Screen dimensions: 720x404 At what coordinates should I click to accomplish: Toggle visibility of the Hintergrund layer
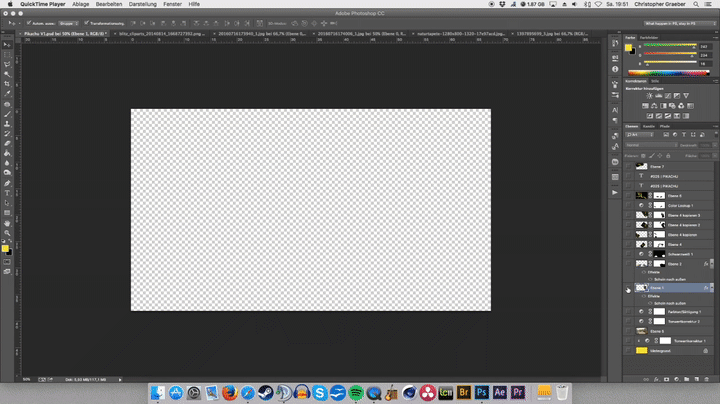[628, 351]
